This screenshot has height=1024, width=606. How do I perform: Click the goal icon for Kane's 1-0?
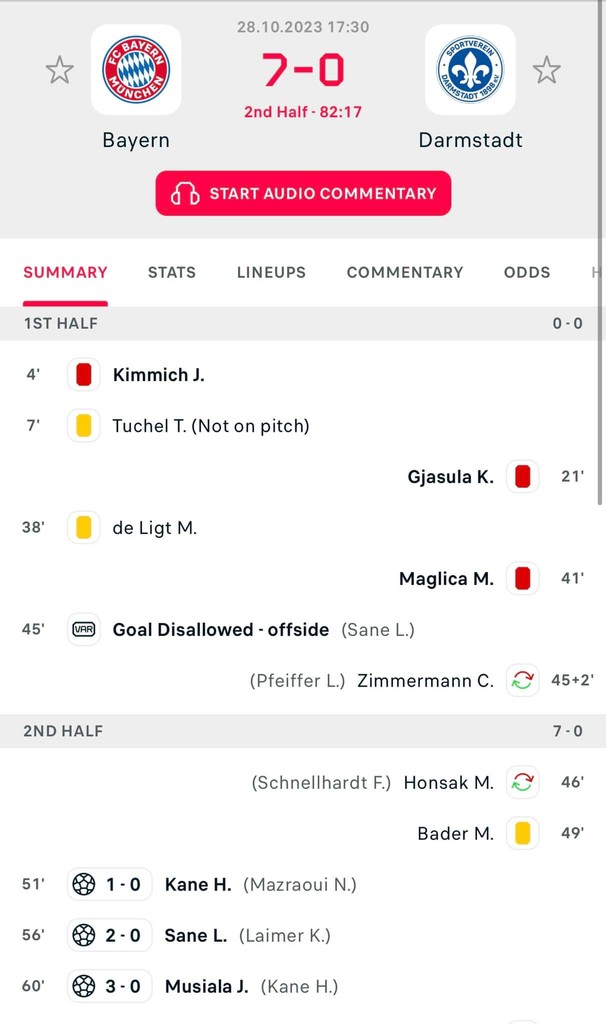(84, 884)
